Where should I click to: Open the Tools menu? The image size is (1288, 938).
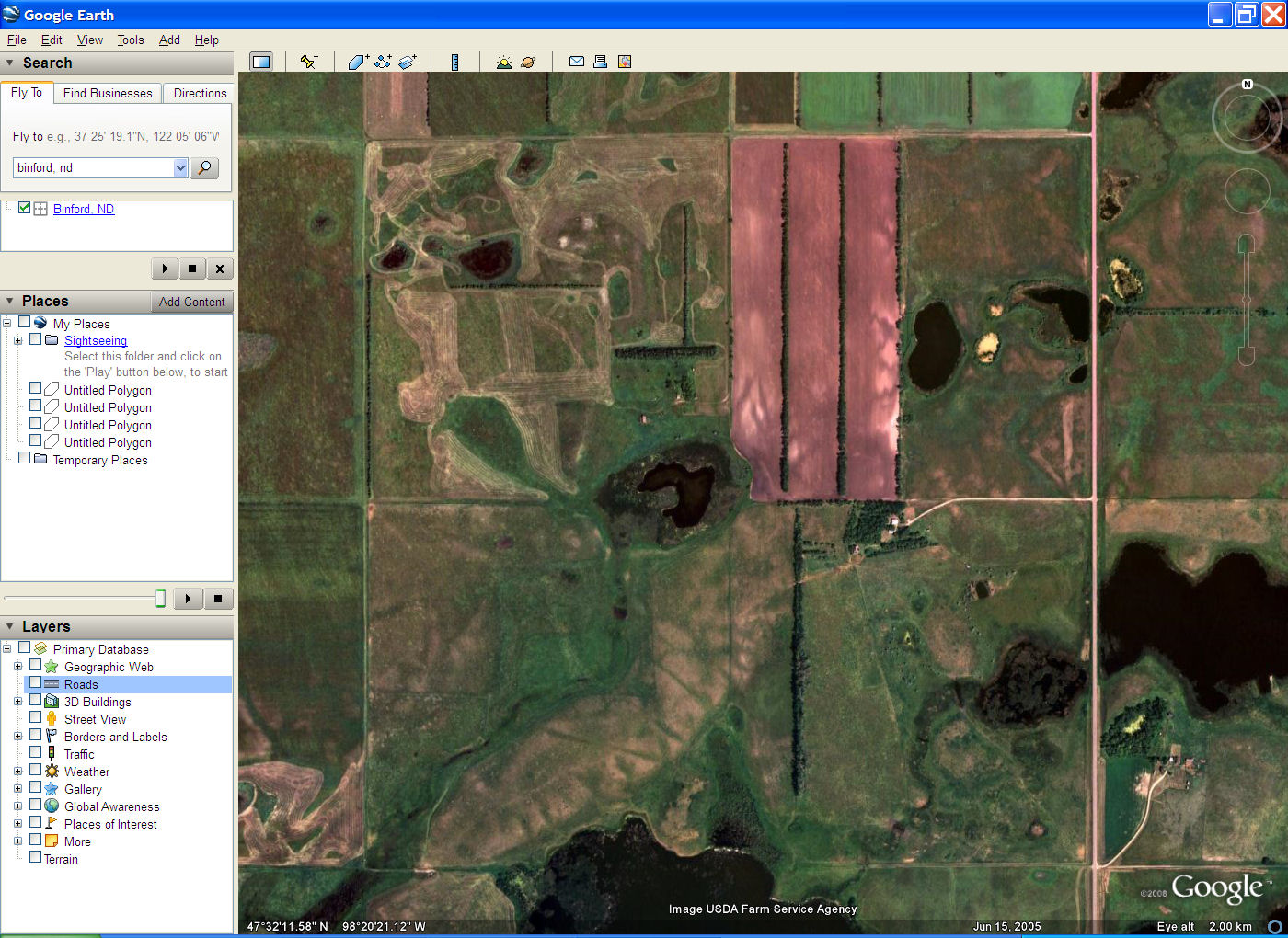coord(131,40)
